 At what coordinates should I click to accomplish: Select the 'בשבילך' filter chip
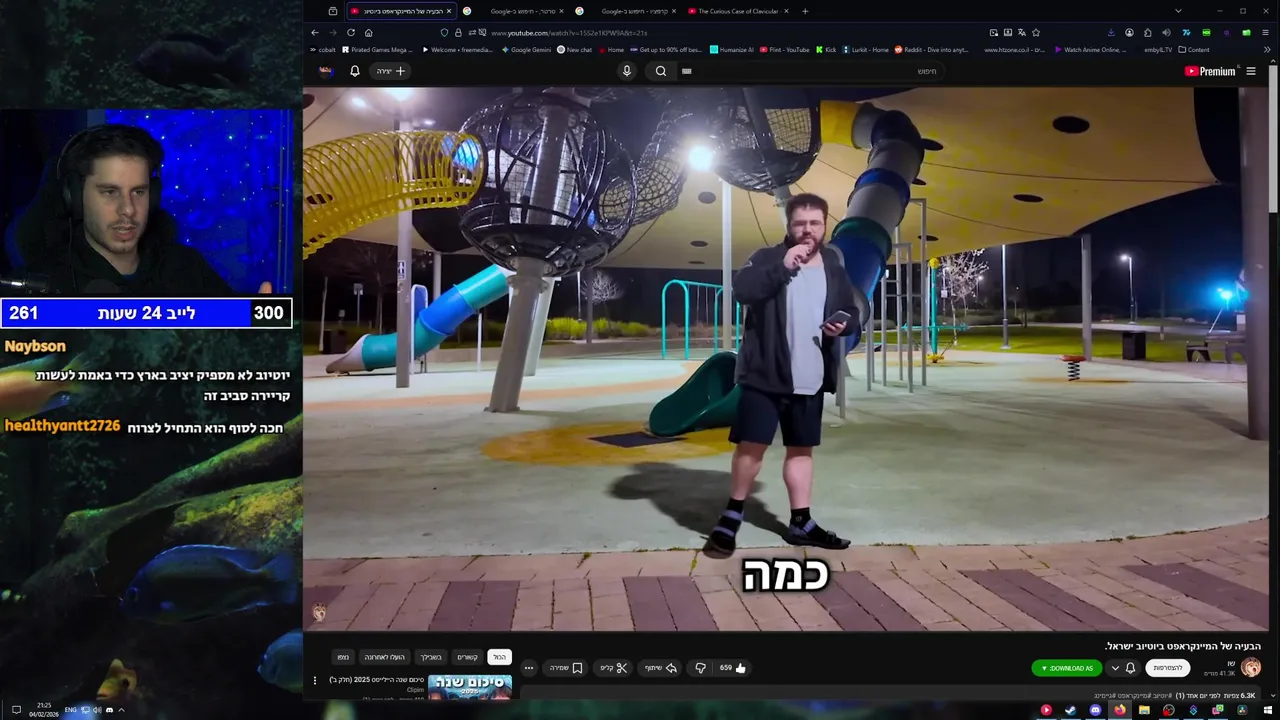click(430, 657)
